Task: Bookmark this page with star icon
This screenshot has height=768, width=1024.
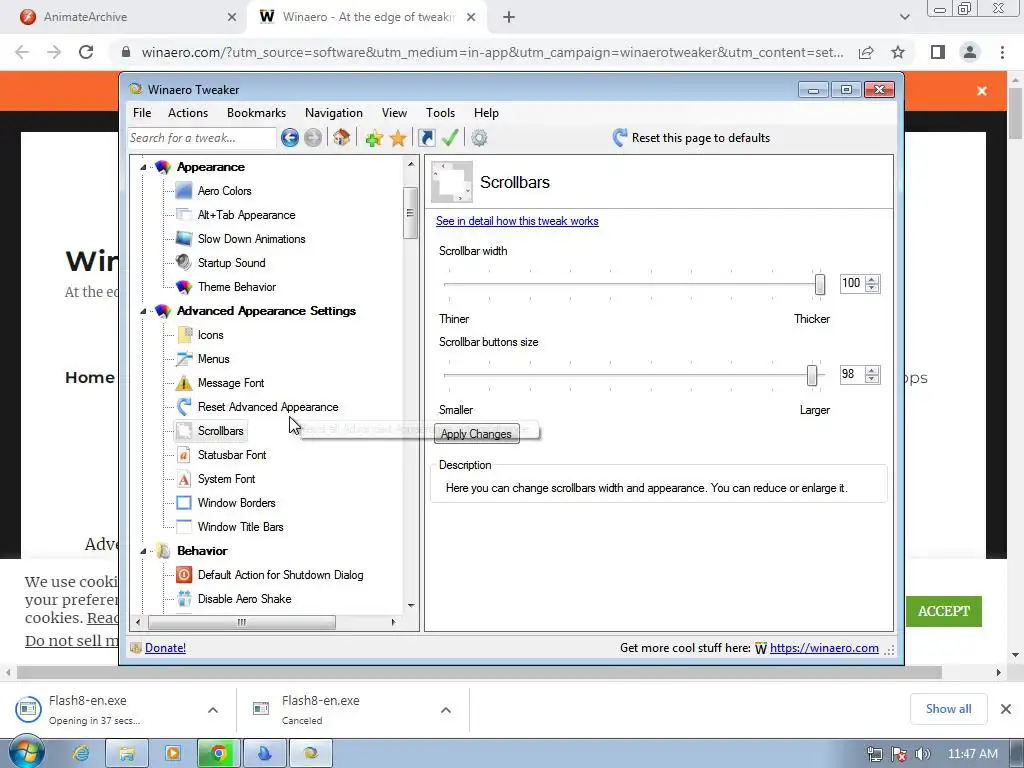Action: click(898, 52)
